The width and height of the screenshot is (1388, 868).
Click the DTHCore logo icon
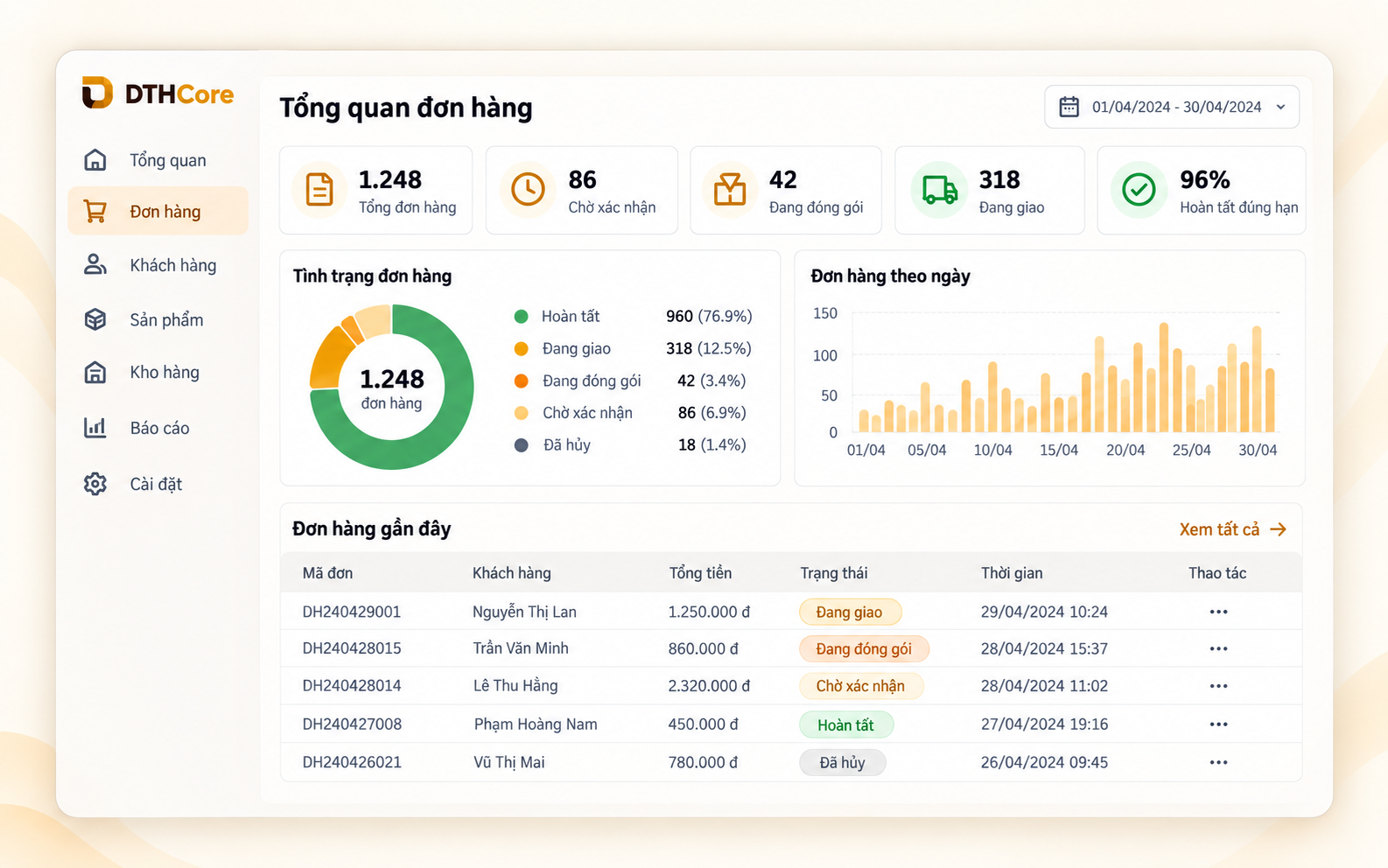pyautogui.click(x=97, y=93)
